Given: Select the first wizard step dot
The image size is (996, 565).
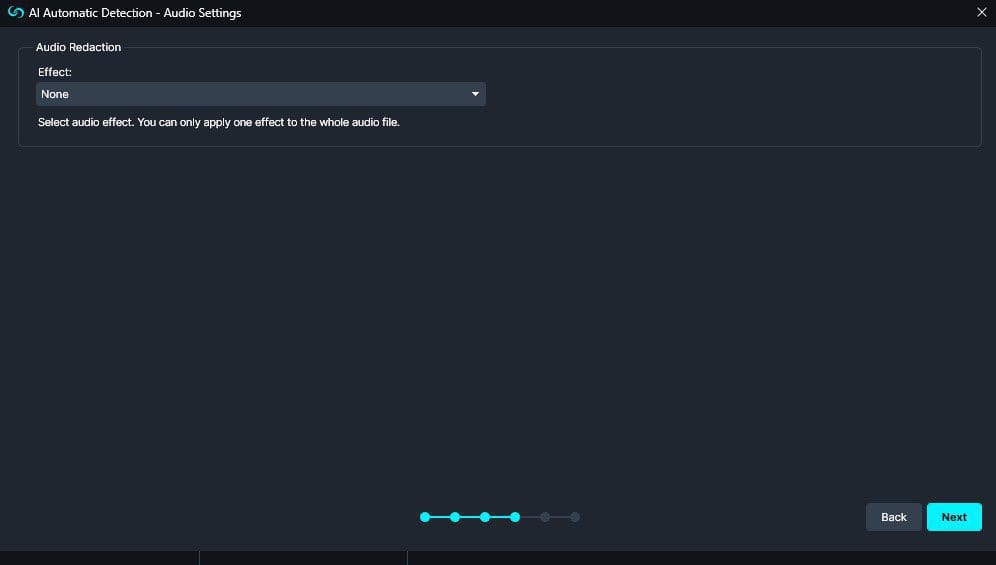Looking at the screenshot, I should coord(425,517).
